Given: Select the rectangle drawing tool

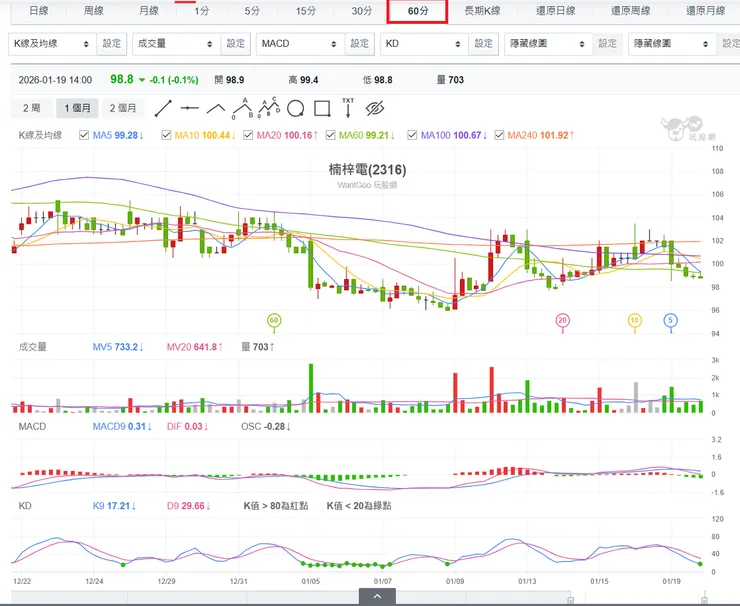Looking at the screenshot, I should 322,109.
